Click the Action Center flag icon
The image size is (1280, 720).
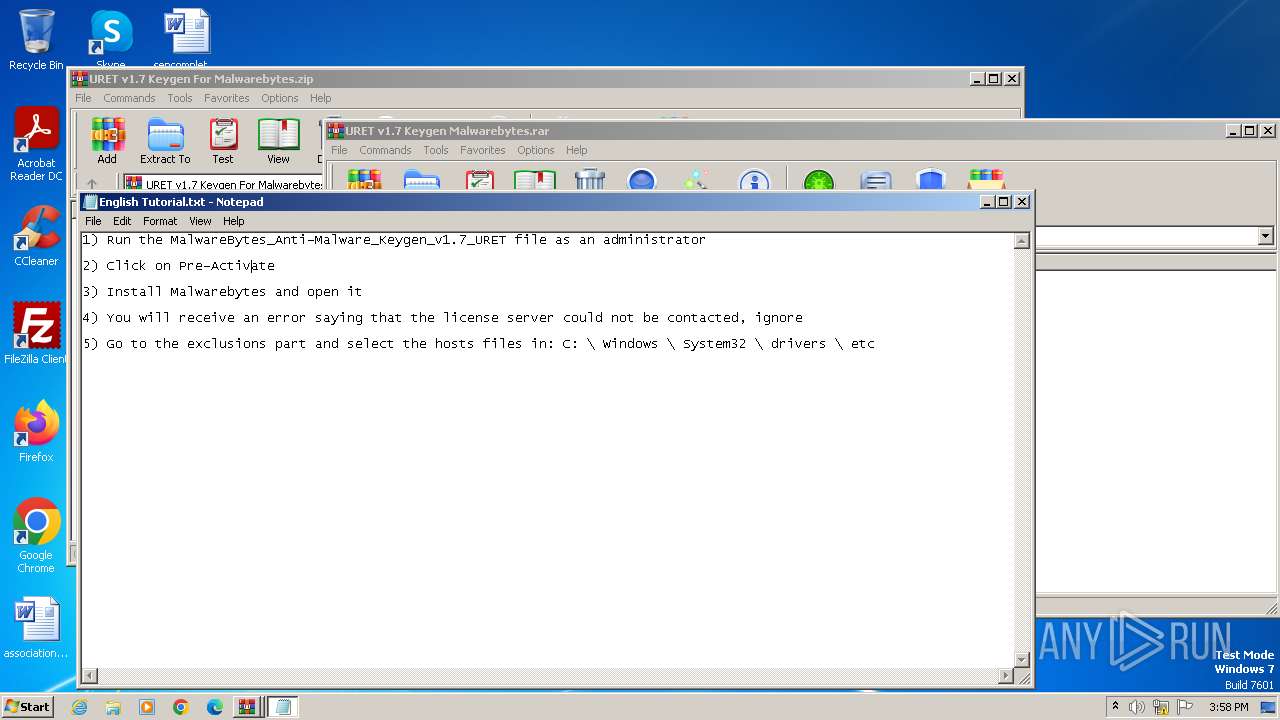[x=1185, y=707]
